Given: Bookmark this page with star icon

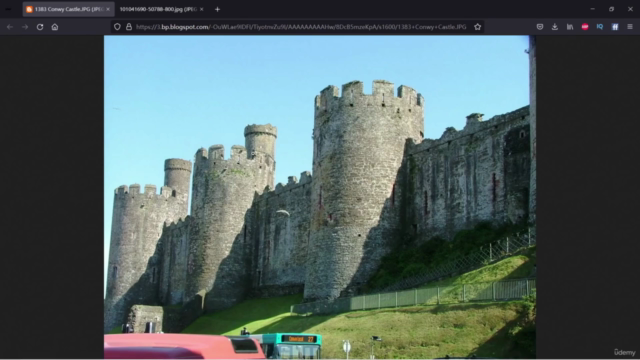Looking at the screenshot, I should pyautogui.click(x=478, y=27).
